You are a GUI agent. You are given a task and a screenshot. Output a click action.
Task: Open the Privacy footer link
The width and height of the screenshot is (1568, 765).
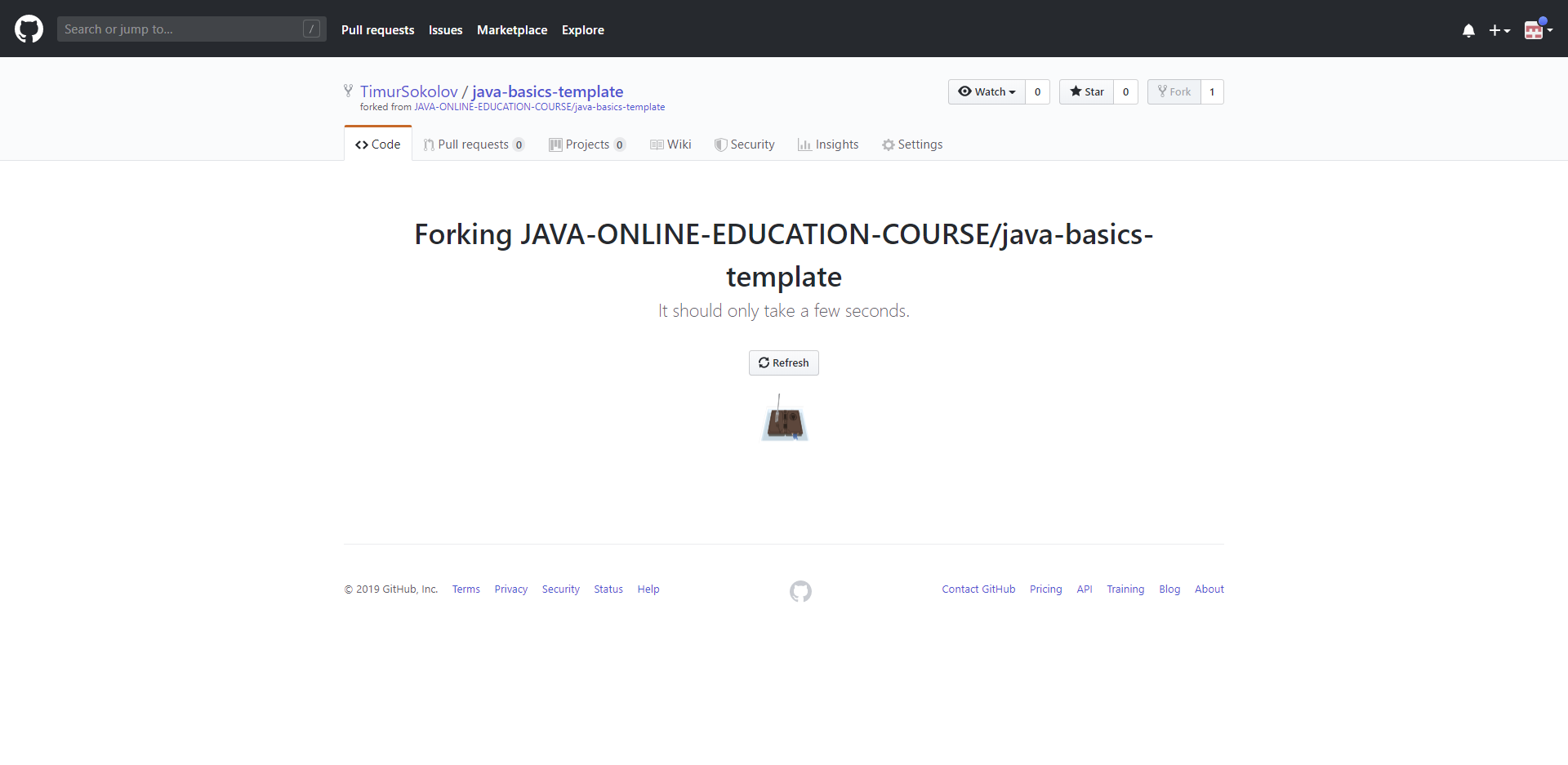tap(511, 589)
